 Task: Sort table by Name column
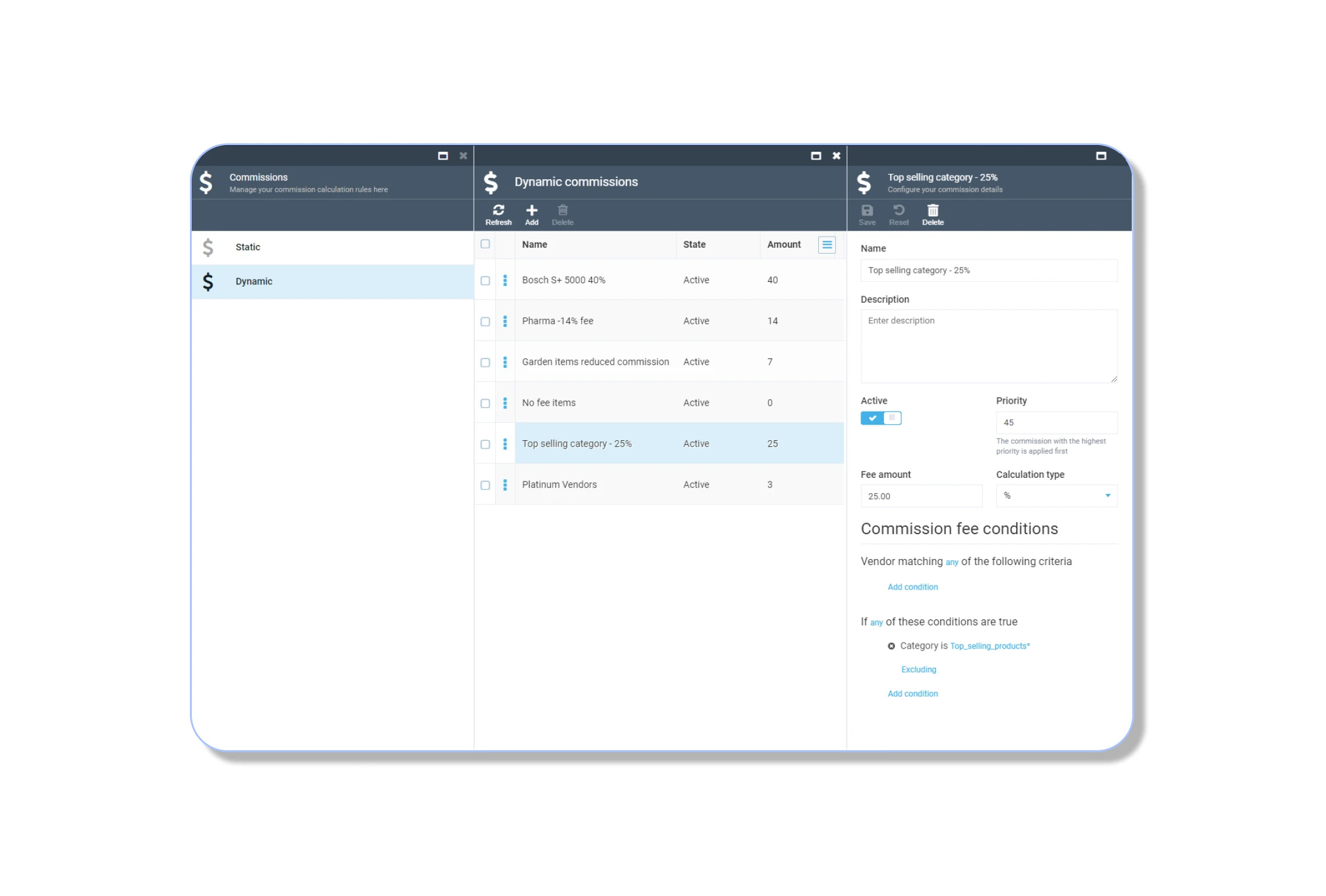click(x=535, y=244)
